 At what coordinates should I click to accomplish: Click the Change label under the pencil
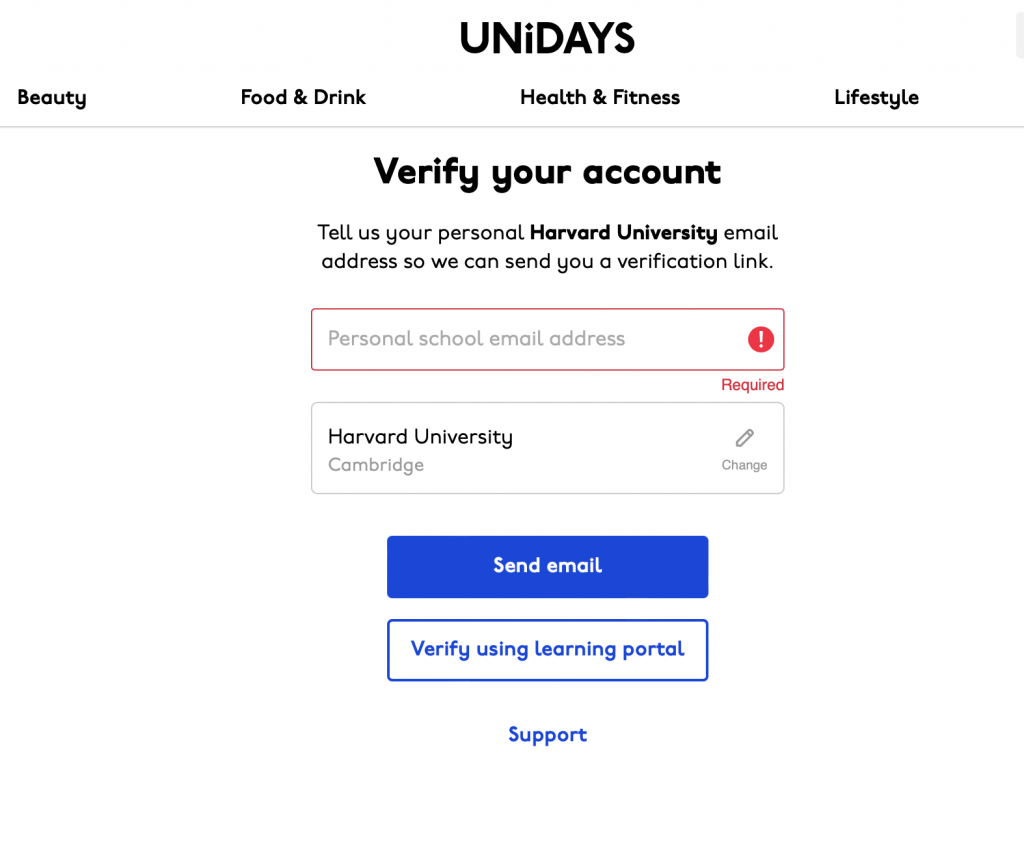pos(744,465)
